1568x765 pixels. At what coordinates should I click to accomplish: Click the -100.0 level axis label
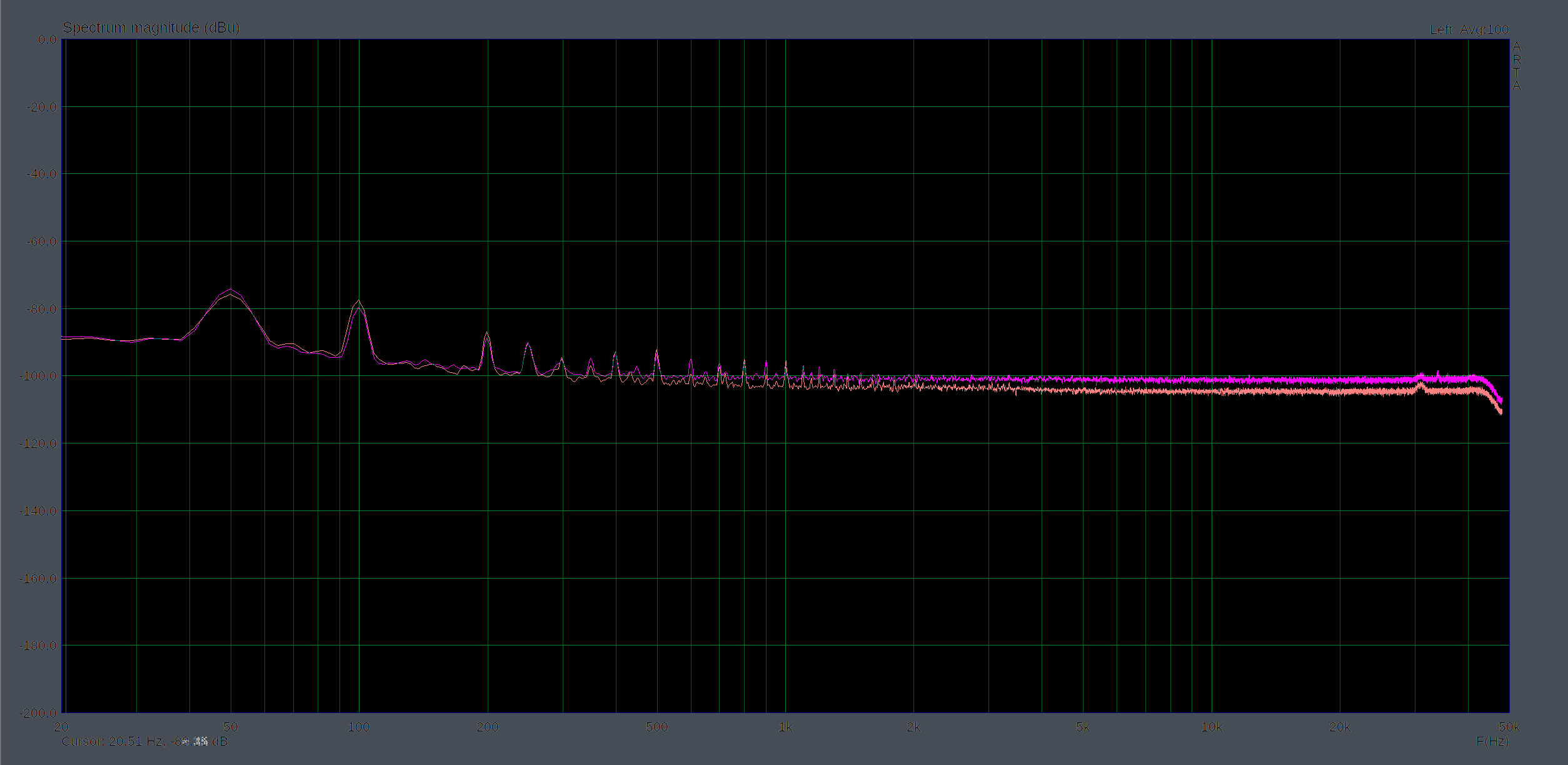[x=38, y=376]
